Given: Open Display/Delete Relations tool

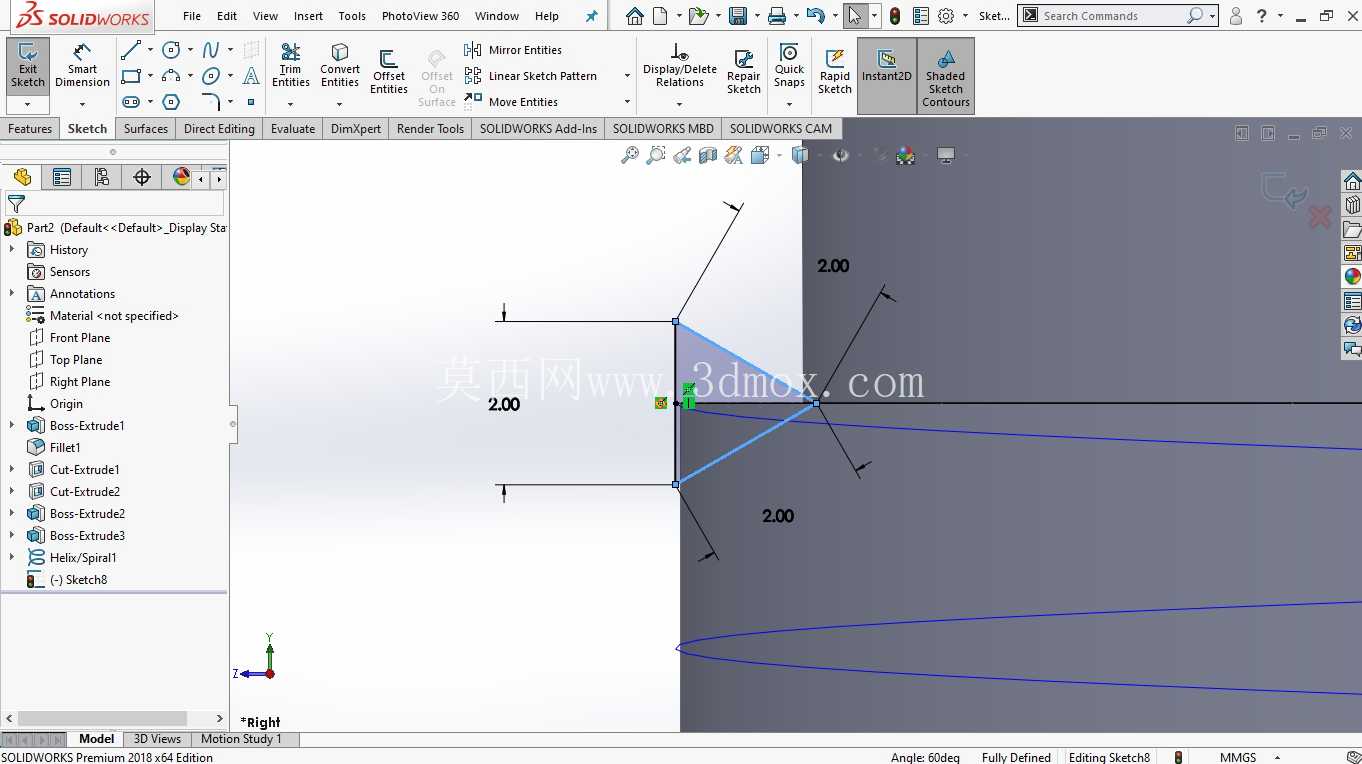Looking at the screenshot, I should tap(680, 66).
